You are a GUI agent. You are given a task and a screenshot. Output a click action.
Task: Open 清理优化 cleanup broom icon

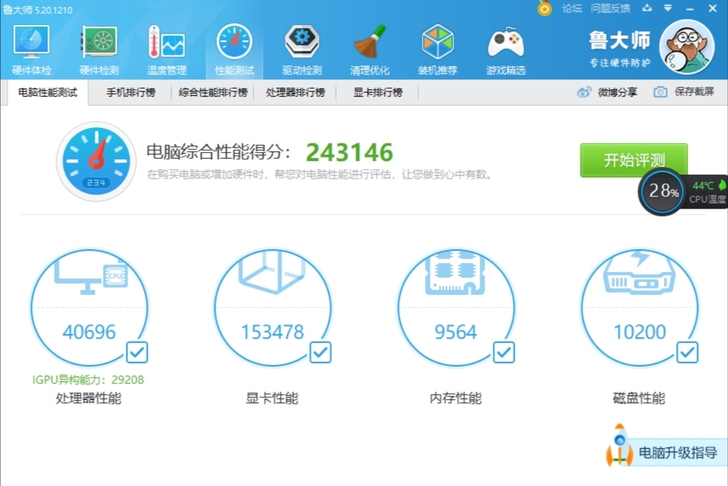point(370,50)
